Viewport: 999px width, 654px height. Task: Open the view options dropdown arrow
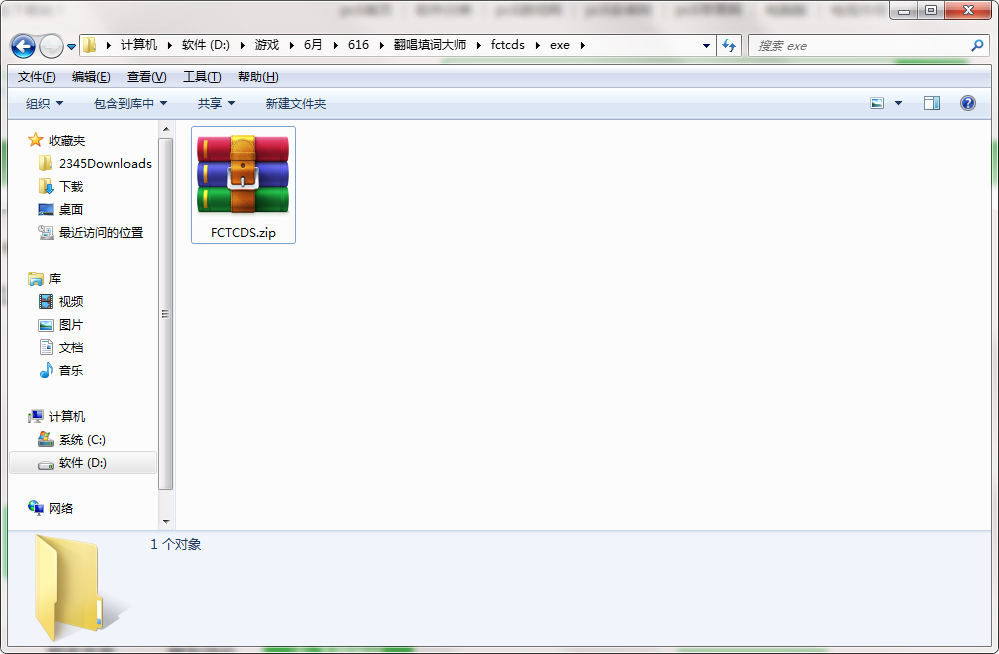point(898,103)
